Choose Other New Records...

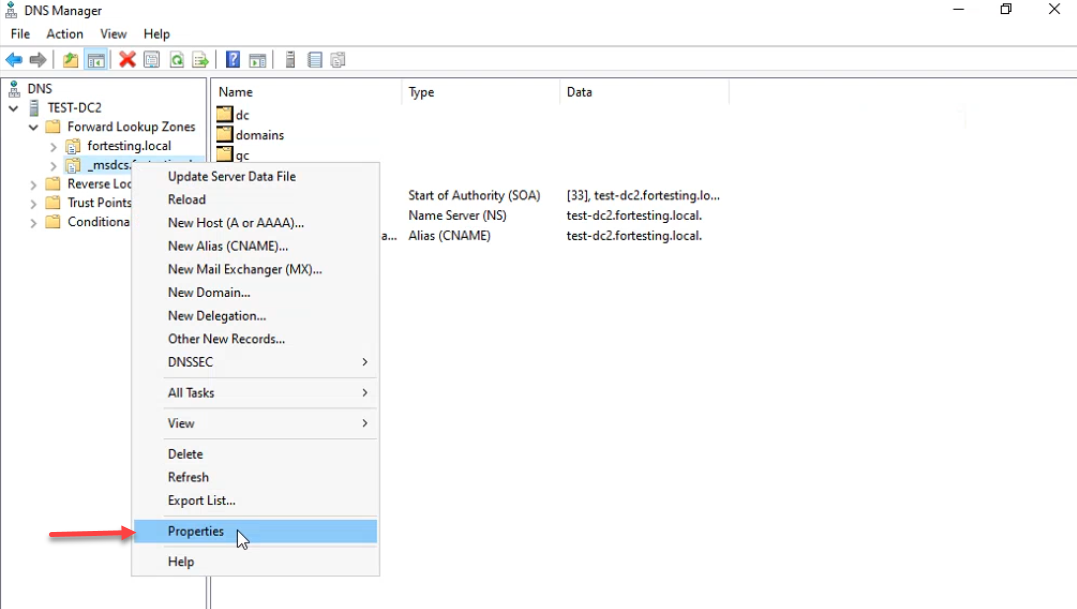coord(256,339)
